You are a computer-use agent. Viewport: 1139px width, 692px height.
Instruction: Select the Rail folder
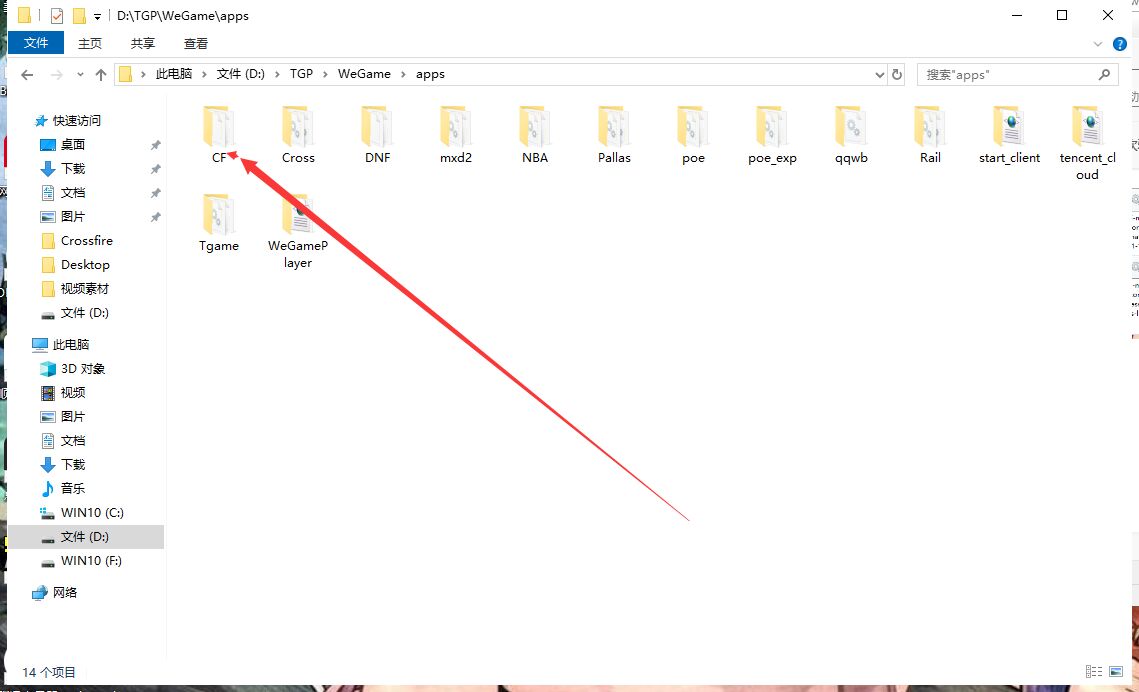[931, 134]
